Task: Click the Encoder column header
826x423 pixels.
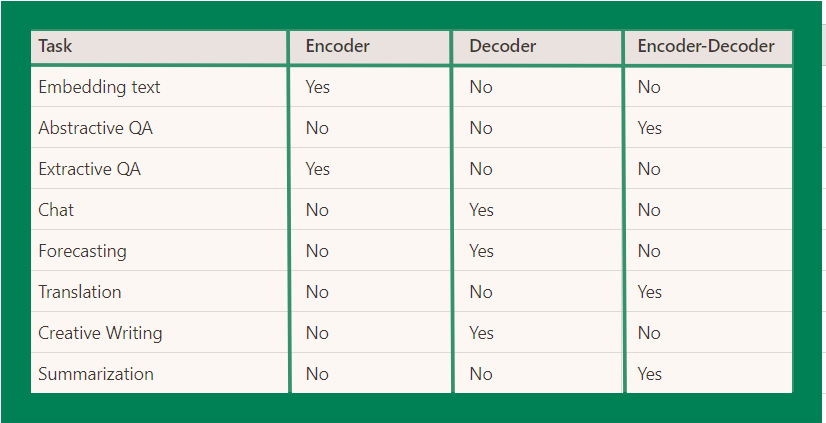Action: (337, 46)
